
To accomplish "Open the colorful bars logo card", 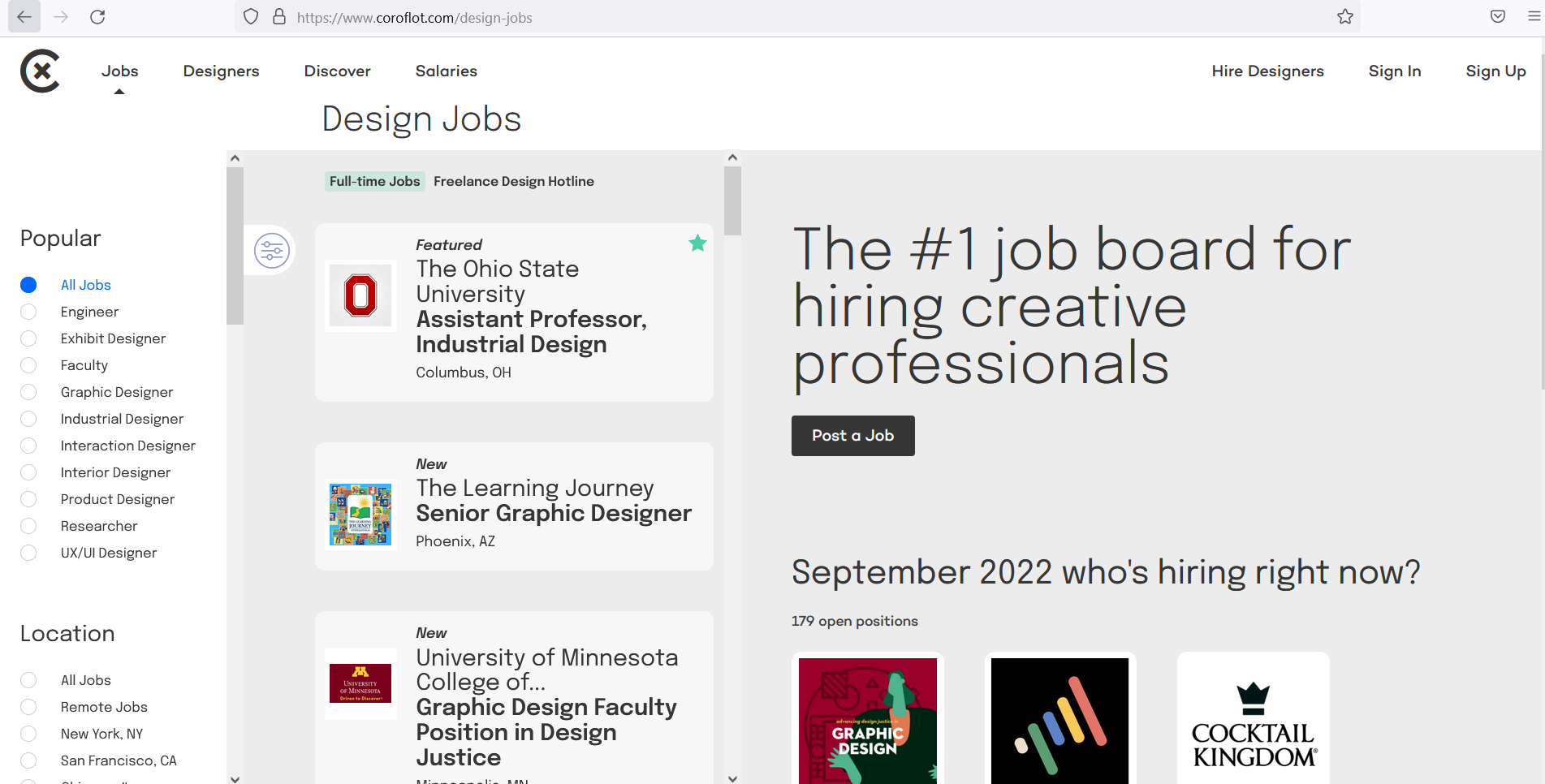I will pos(1060,720).
